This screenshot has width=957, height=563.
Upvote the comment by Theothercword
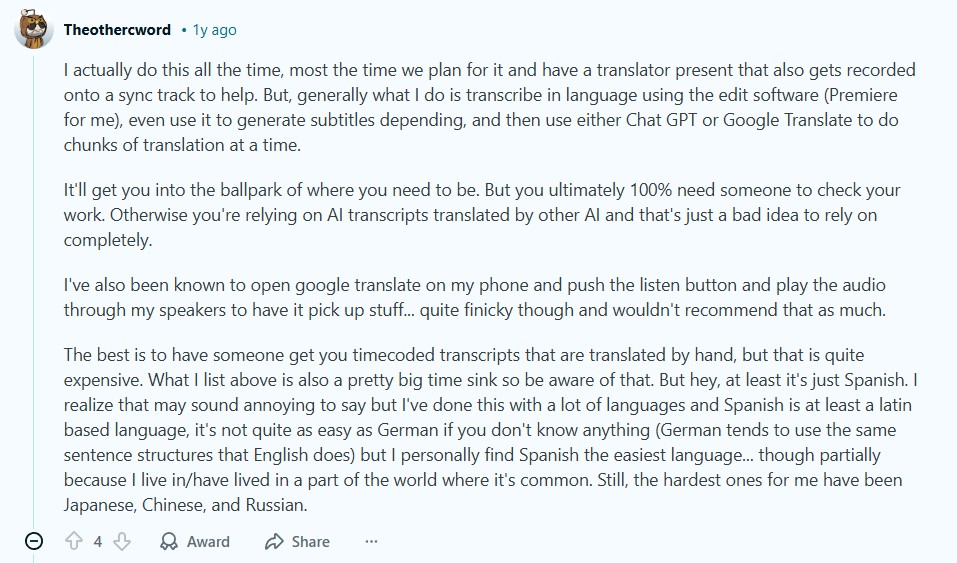(x=73, y=541)
